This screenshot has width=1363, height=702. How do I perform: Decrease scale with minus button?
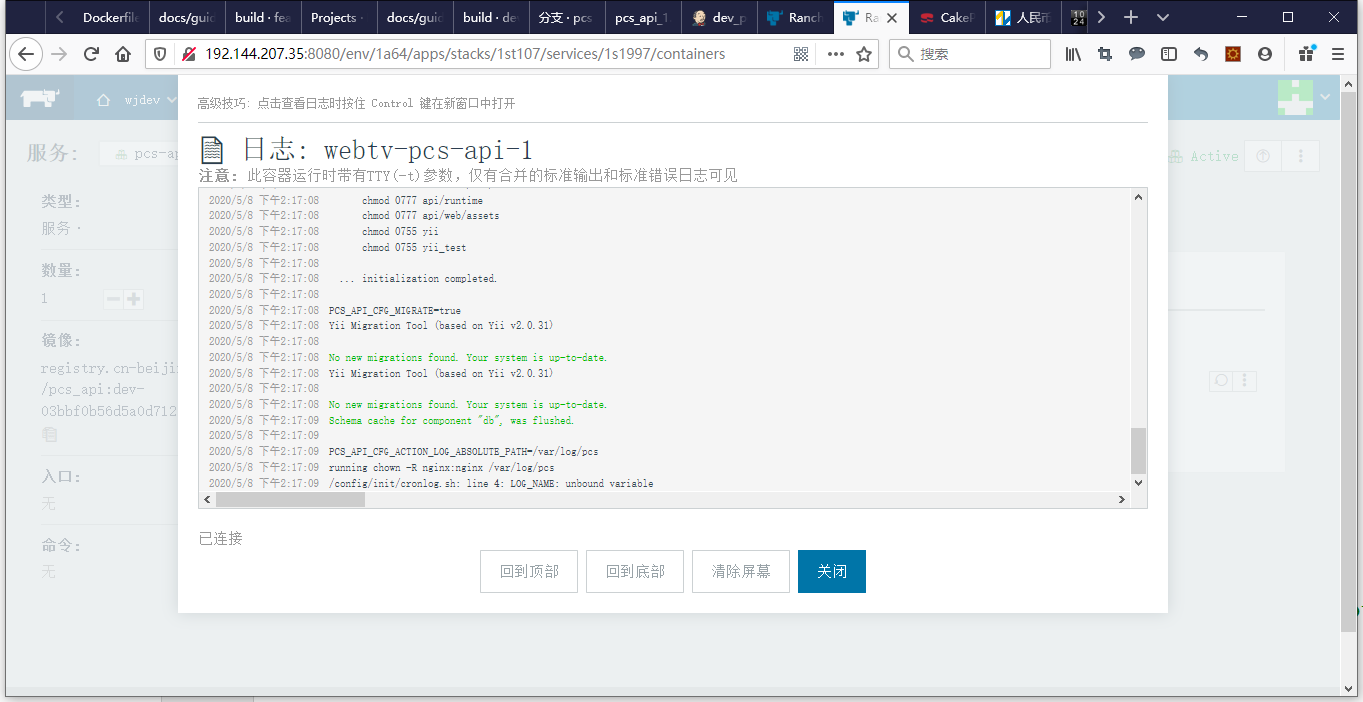(114, 299)
